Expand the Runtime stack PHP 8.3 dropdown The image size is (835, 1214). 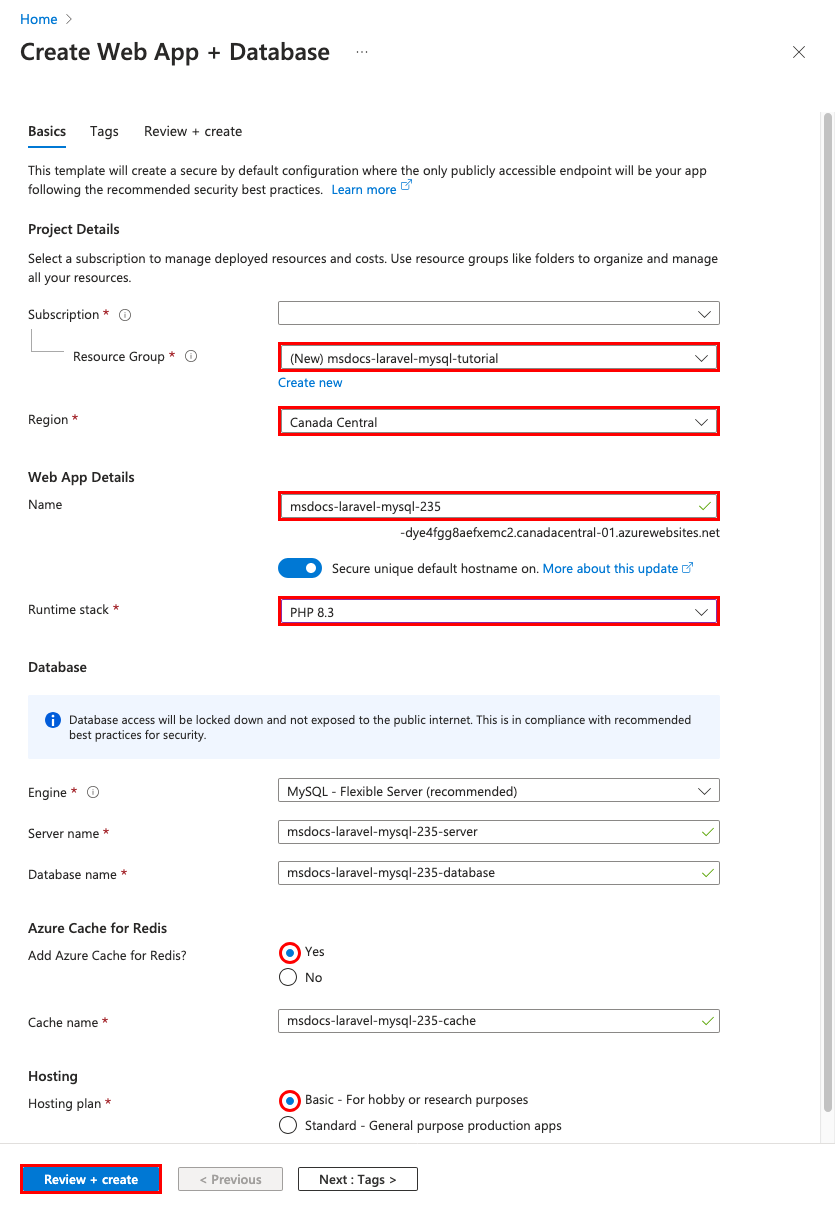click(x=498, y=611)
